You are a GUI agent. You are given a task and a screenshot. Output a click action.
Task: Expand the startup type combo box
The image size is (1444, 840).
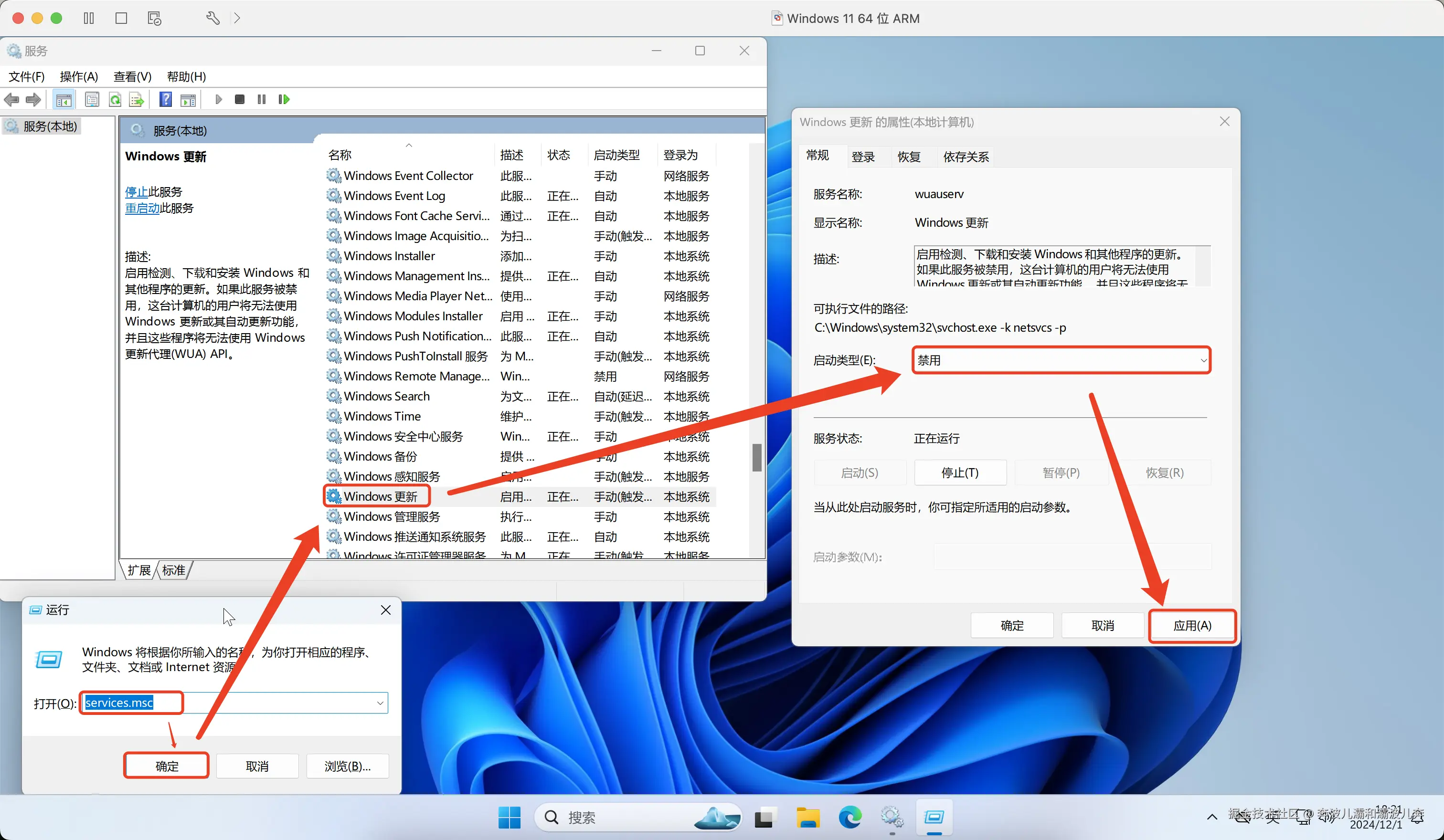tap(1203, 360)
